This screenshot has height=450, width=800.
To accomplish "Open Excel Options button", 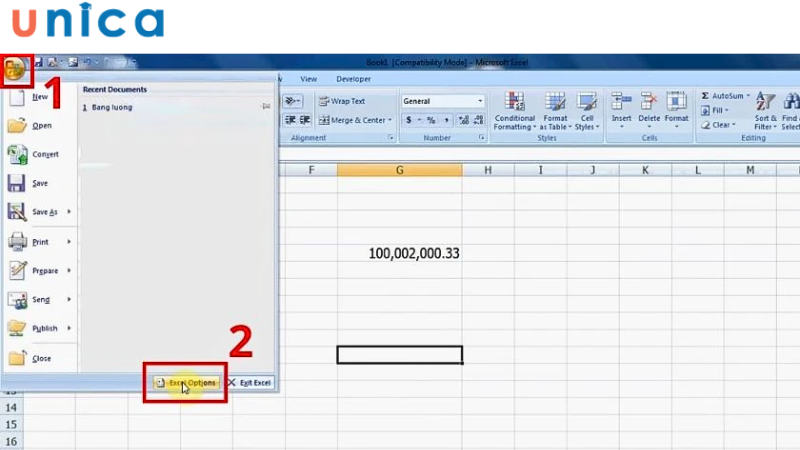I will pos(186,383).
